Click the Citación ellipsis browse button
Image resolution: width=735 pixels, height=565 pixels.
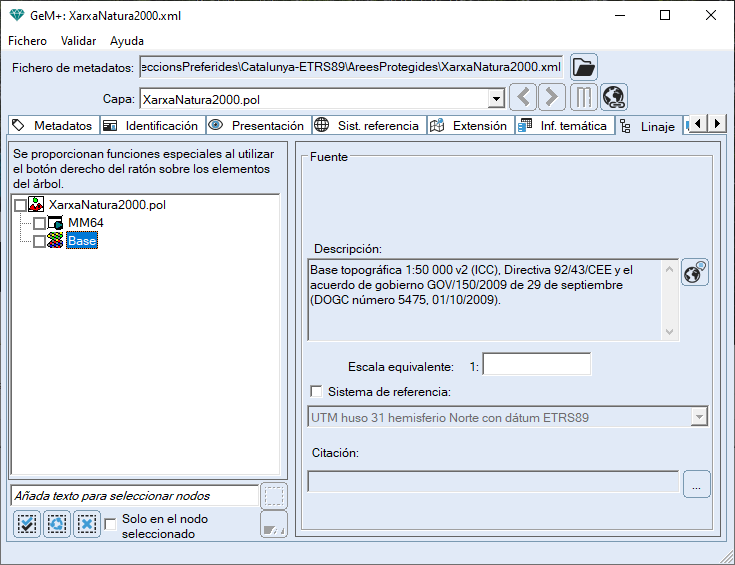(696, 484)
